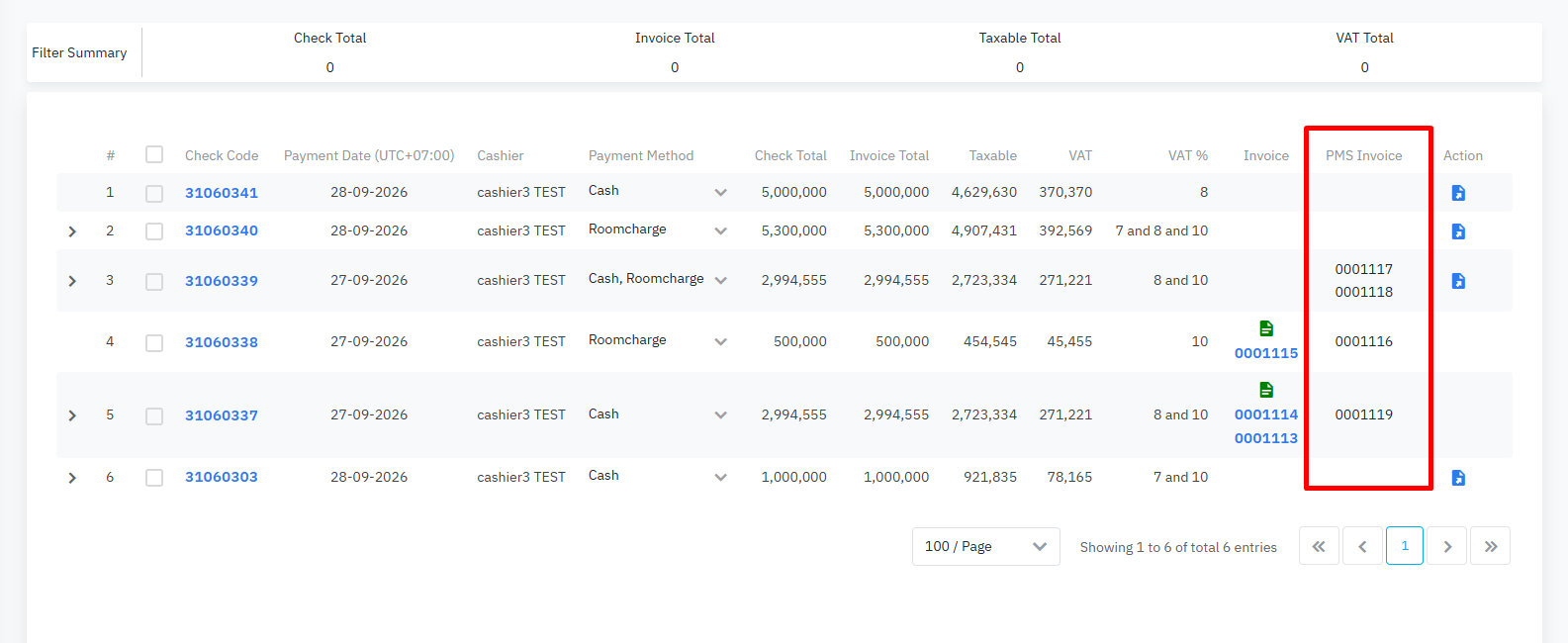Expand row 2 details for check 31060340

pos(72,231)
